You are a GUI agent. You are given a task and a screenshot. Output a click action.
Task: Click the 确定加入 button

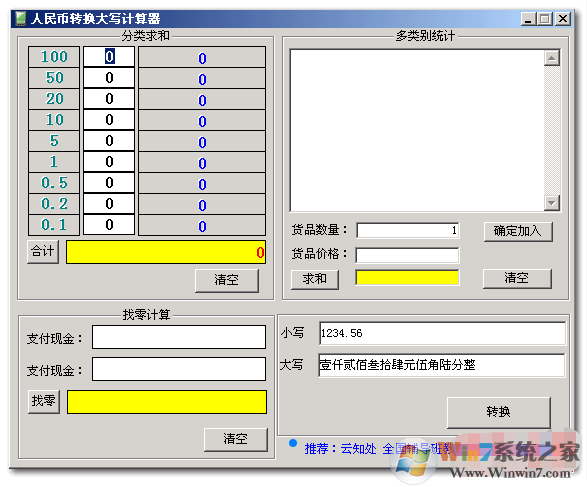(x=518, y=231)
